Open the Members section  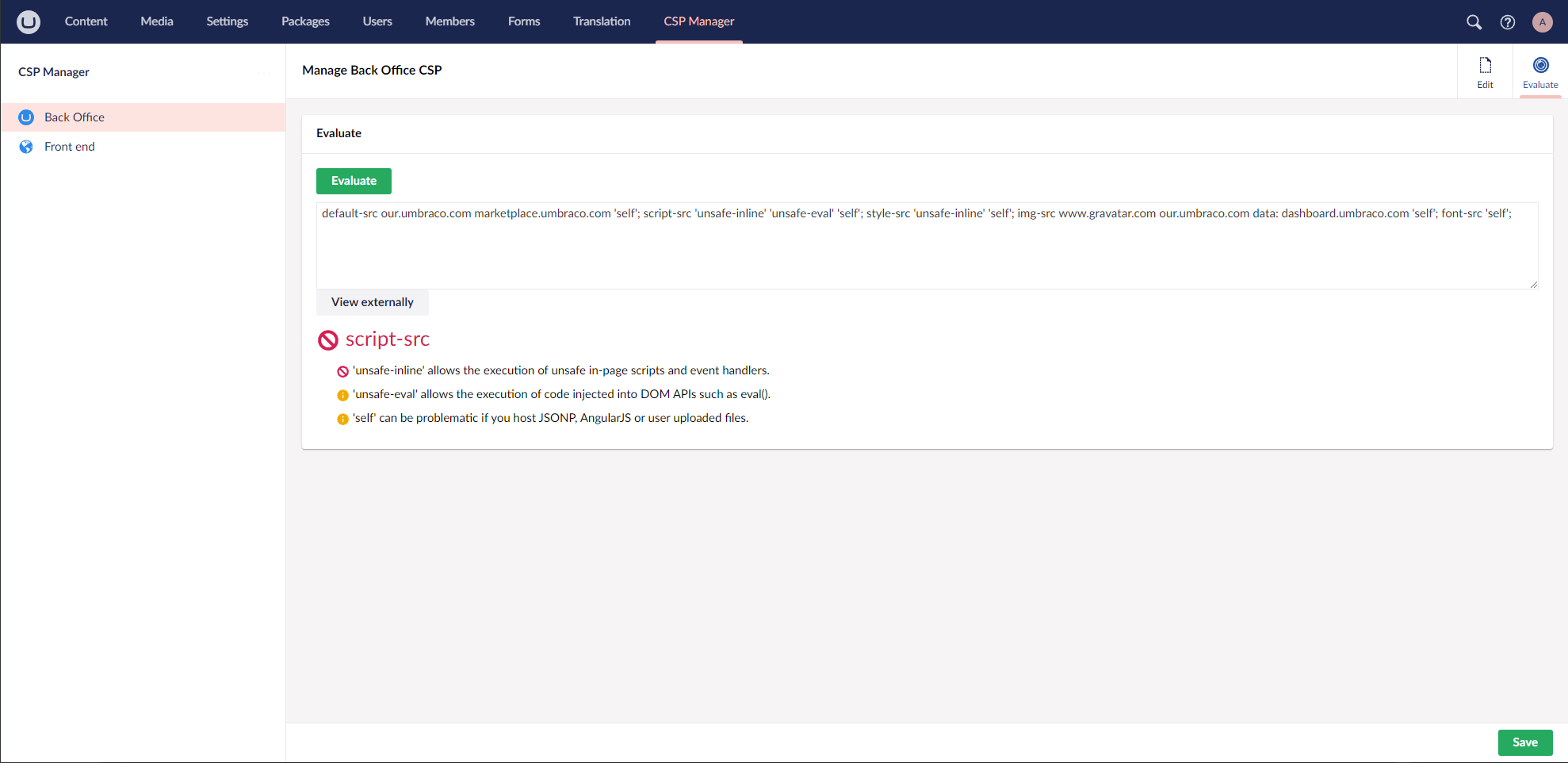pyautogui.click(x=449, y=21)
